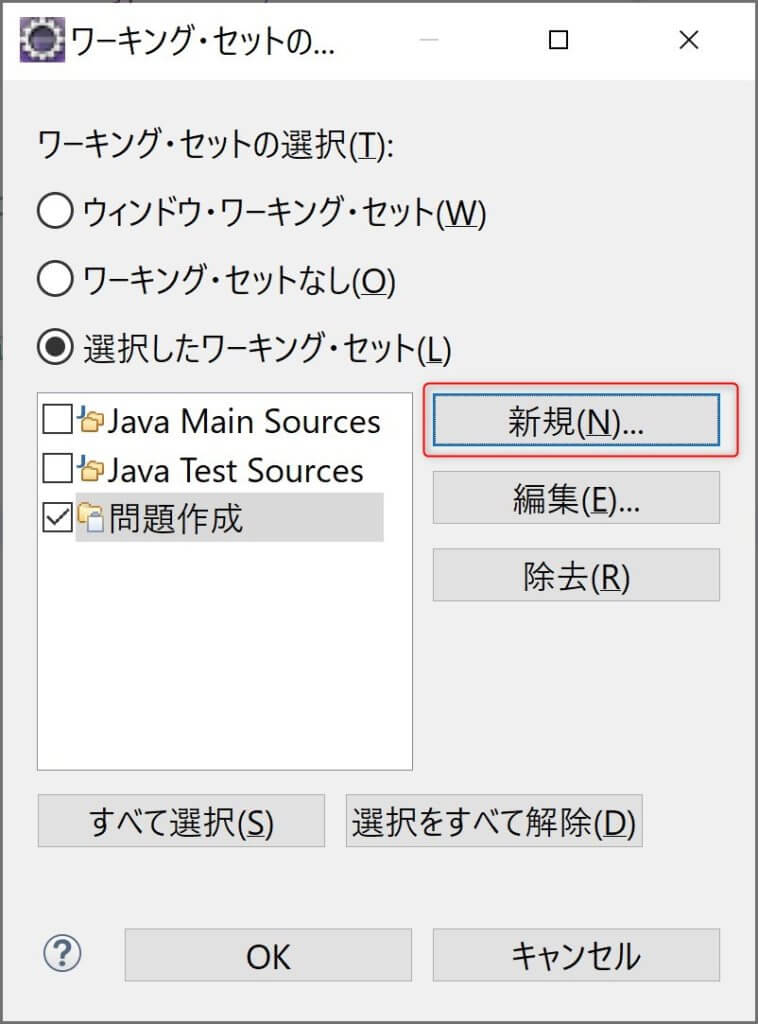Click すべて選択(S) button
This screenshot has height=1024, width=758.
coord(181,821)
